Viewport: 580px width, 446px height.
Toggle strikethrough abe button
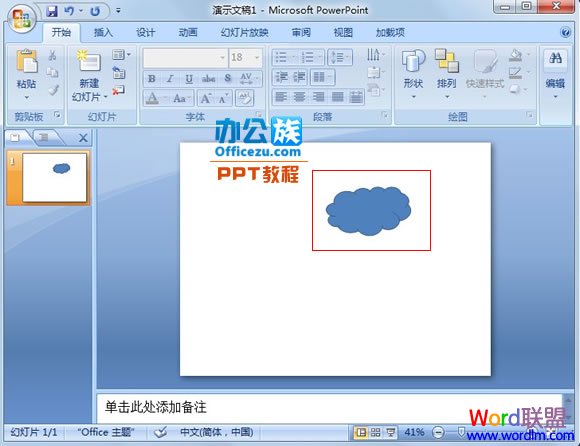(x=208, y=78)
